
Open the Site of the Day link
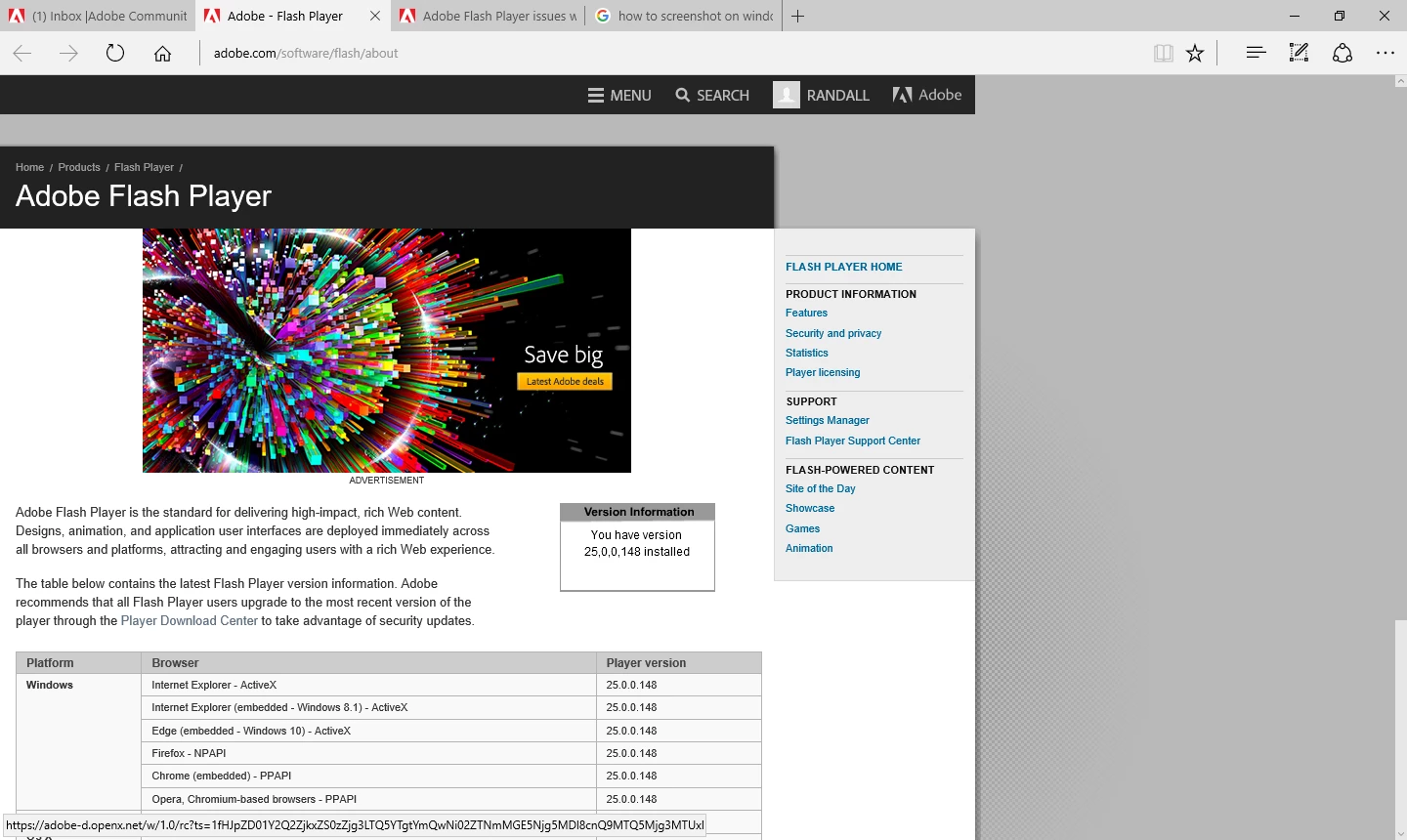coord(821,488)
